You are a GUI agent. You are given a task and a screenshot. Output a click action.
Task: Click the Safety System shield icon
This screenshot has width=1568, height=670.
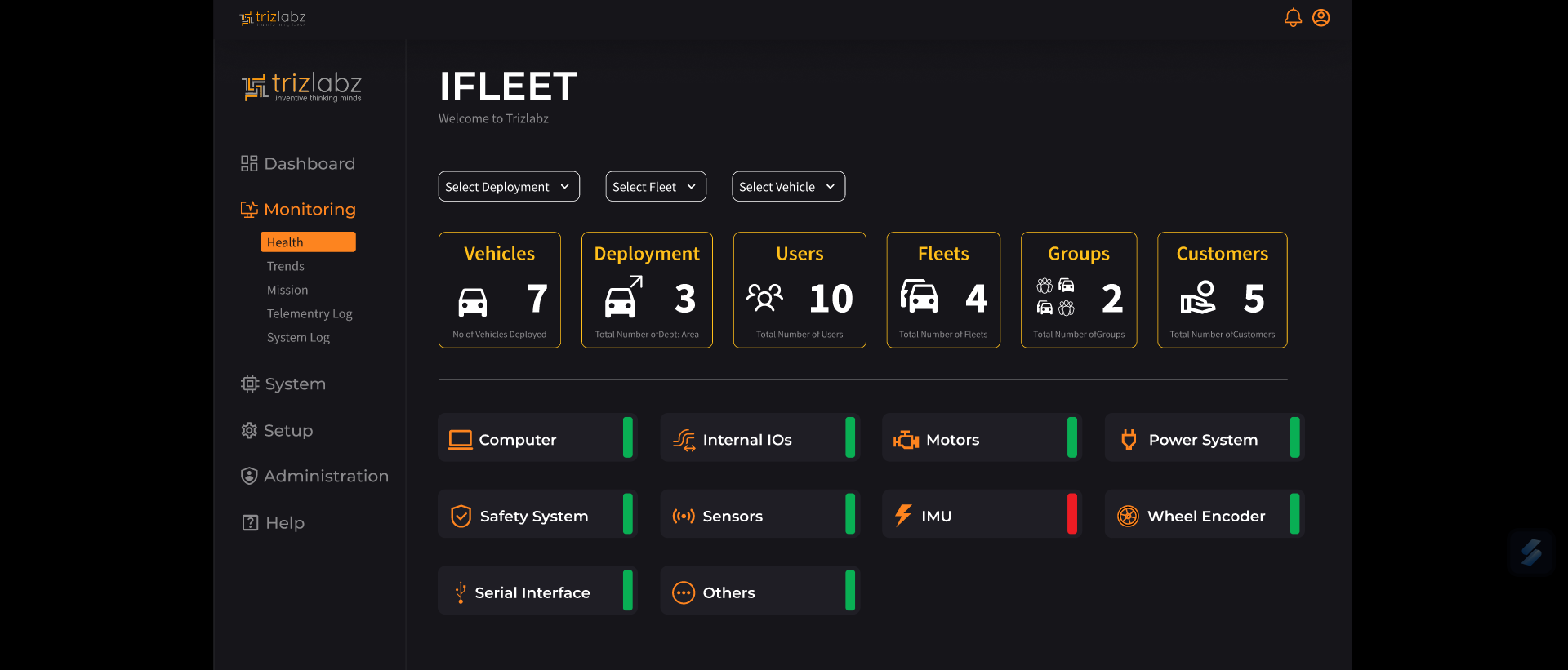tap(461, 516)
